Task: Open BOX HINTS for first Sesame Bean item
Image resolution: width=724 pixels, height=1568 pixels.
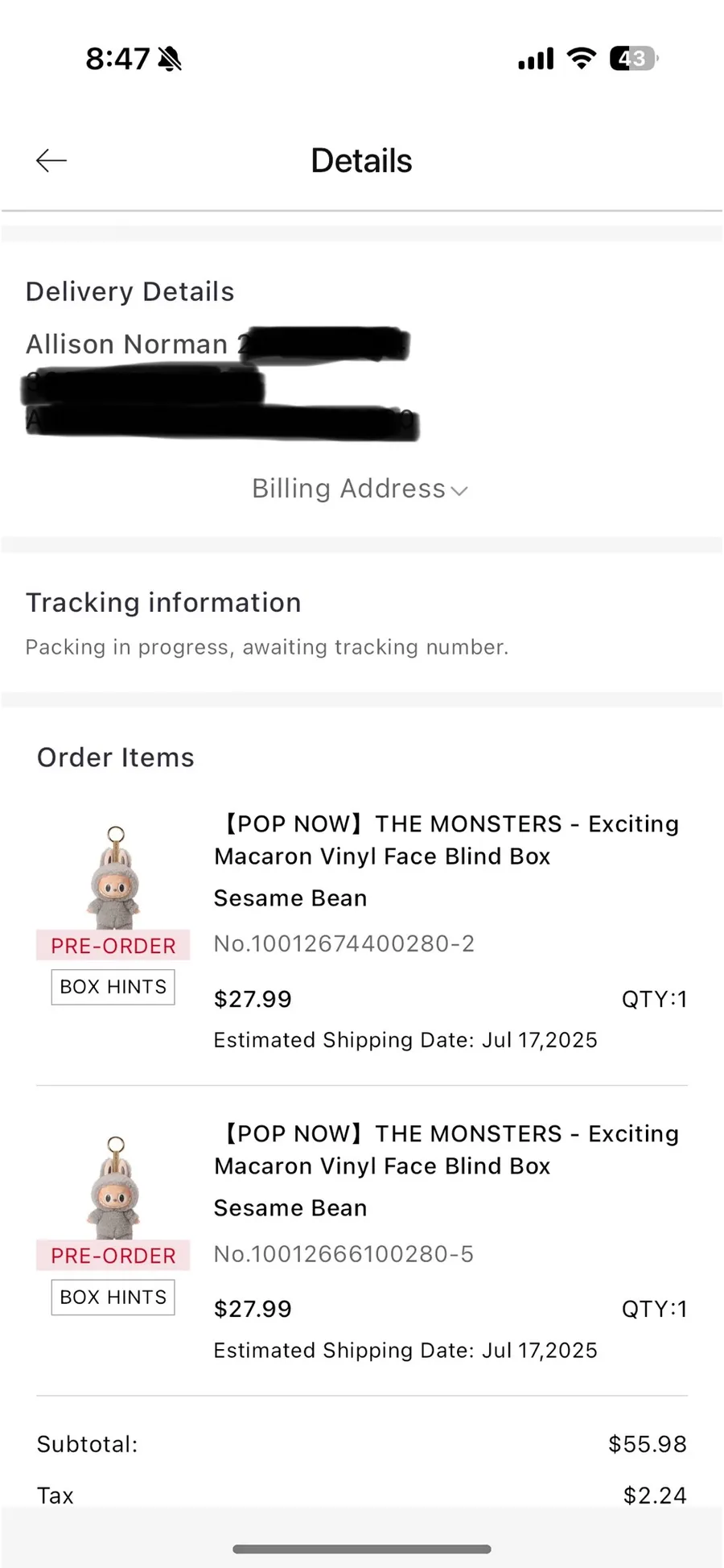Action: click(x=113, y=987)
